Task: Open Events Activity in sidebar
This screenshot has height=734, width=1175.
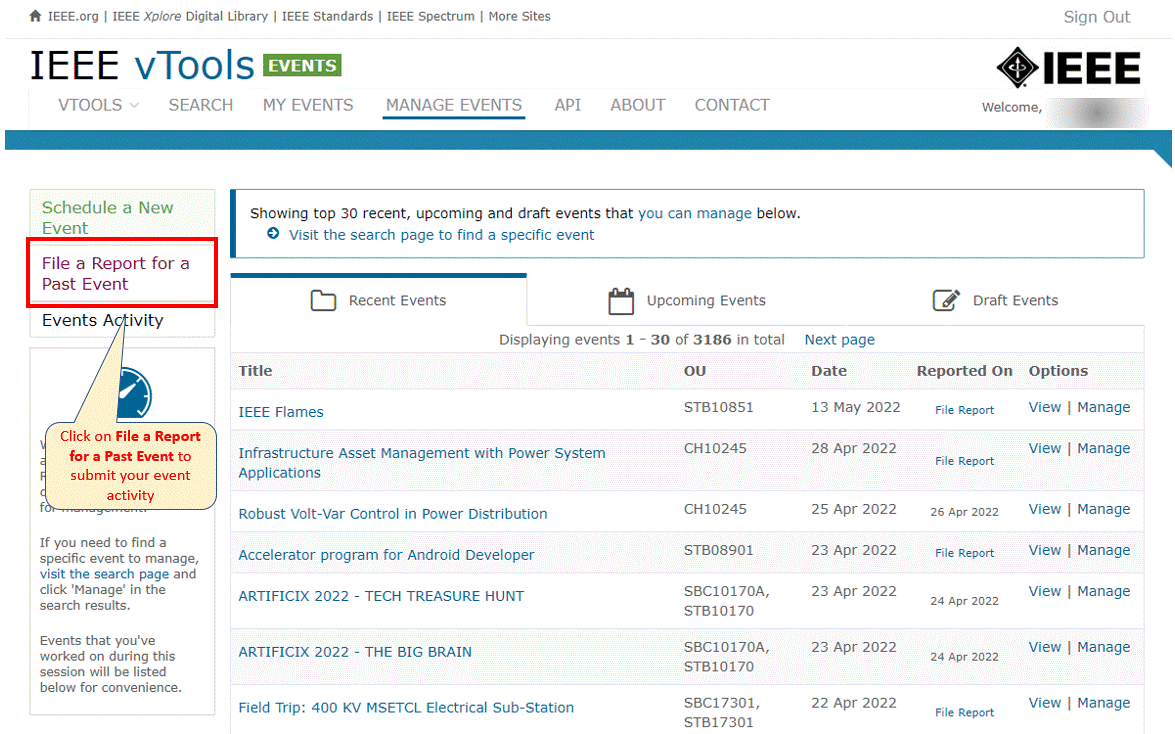Action: pyautogui.click(x=103, y=320)
